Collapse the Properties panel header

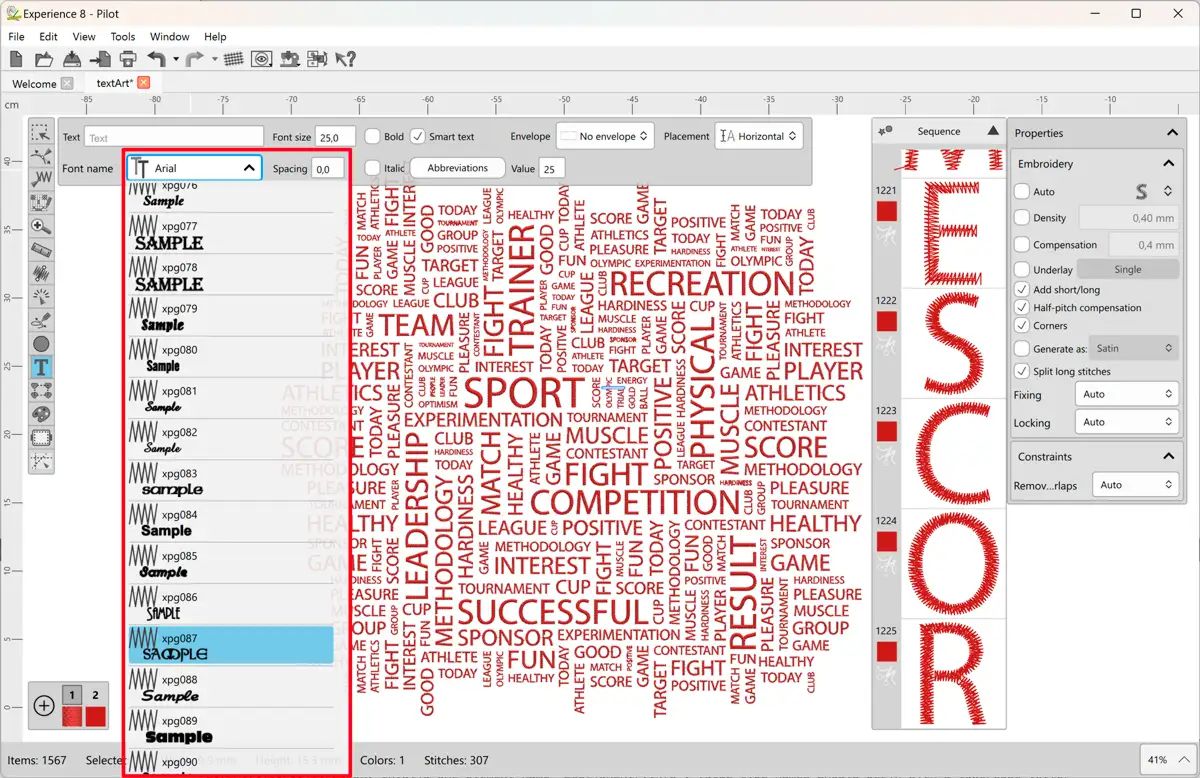coord(1173,133)
